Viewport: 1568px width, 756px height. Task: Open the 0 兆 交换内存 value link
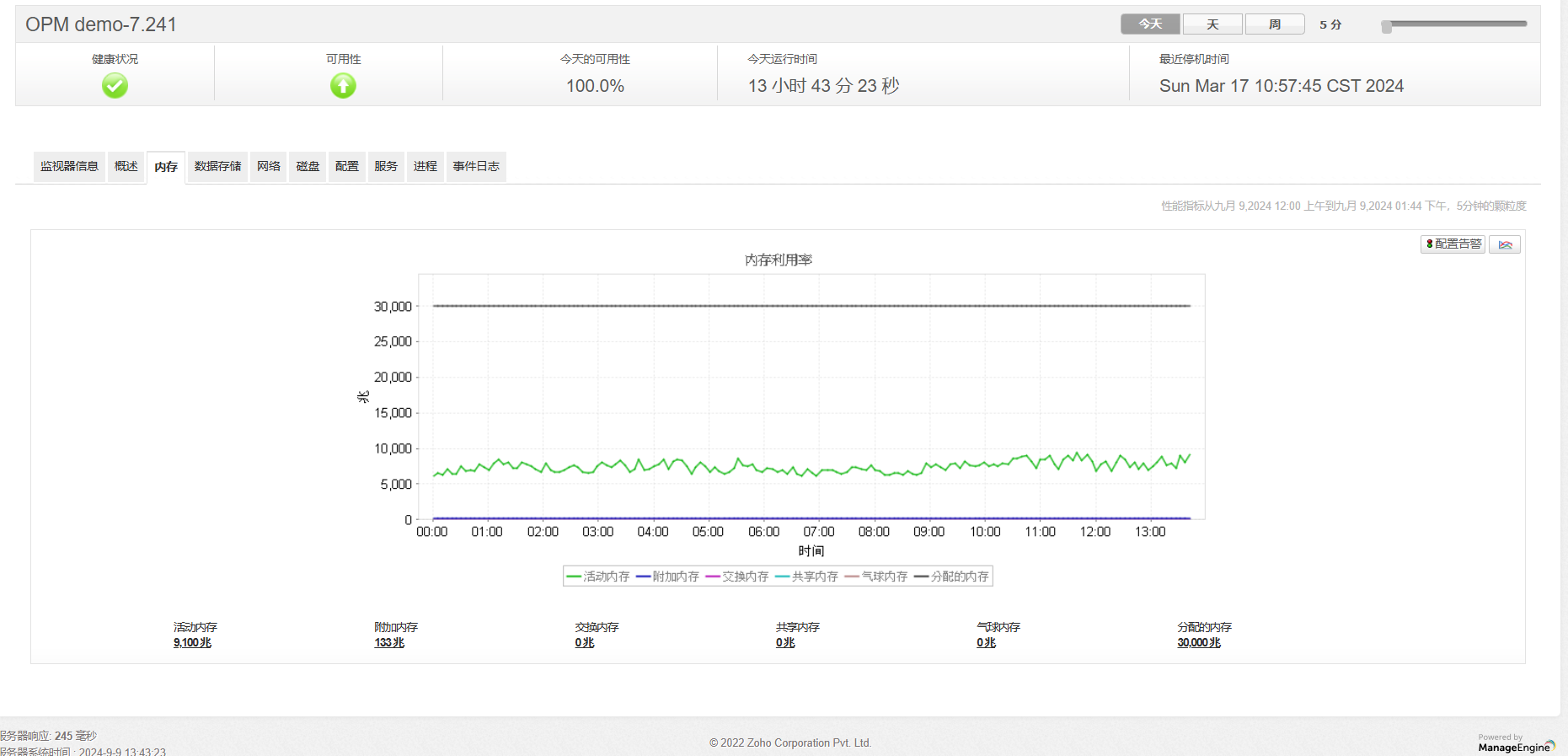tap(585, 642)
